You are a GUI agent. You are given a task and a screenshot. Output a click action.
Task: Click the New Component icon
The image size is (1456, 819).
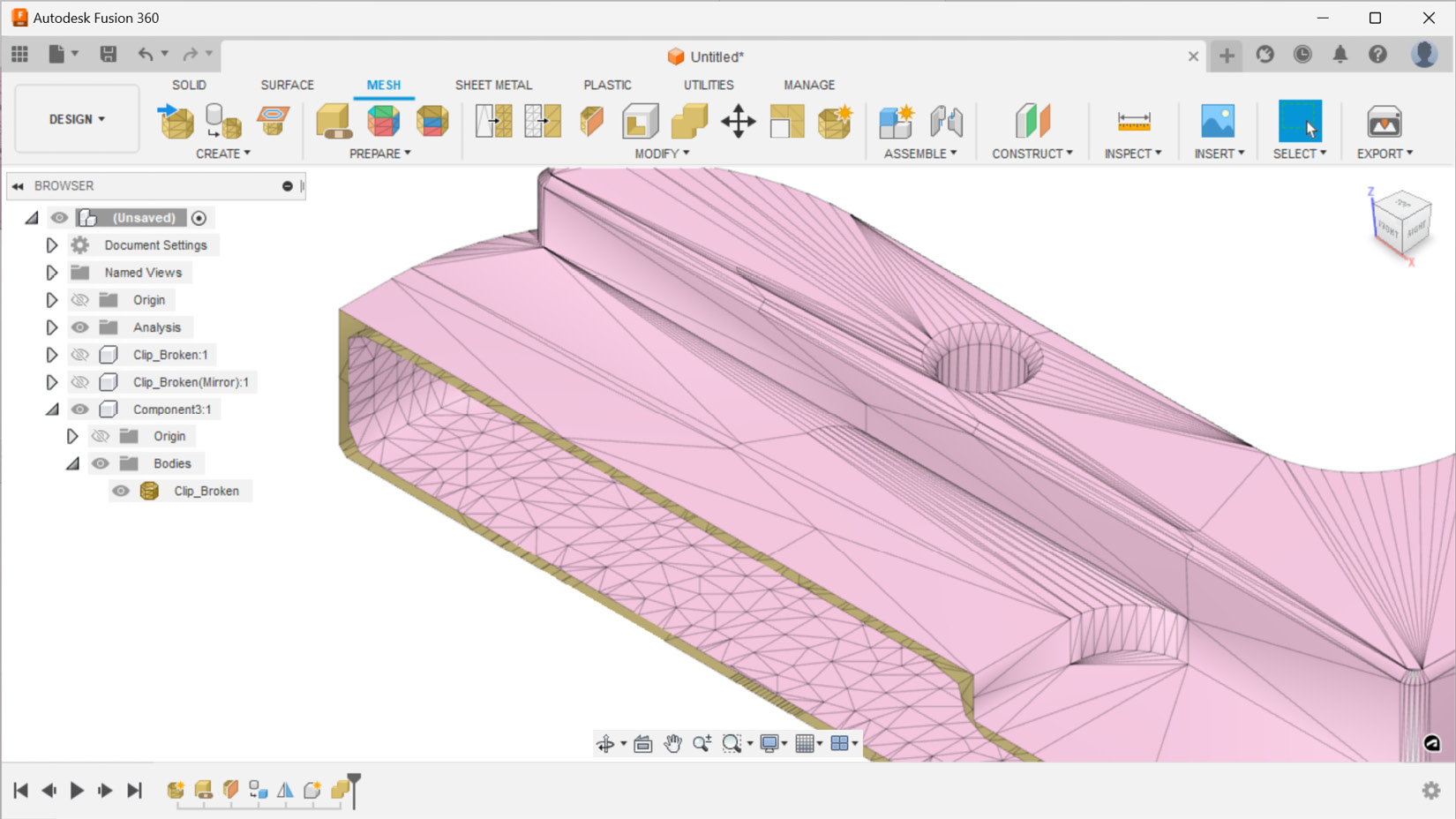point(896,121)
